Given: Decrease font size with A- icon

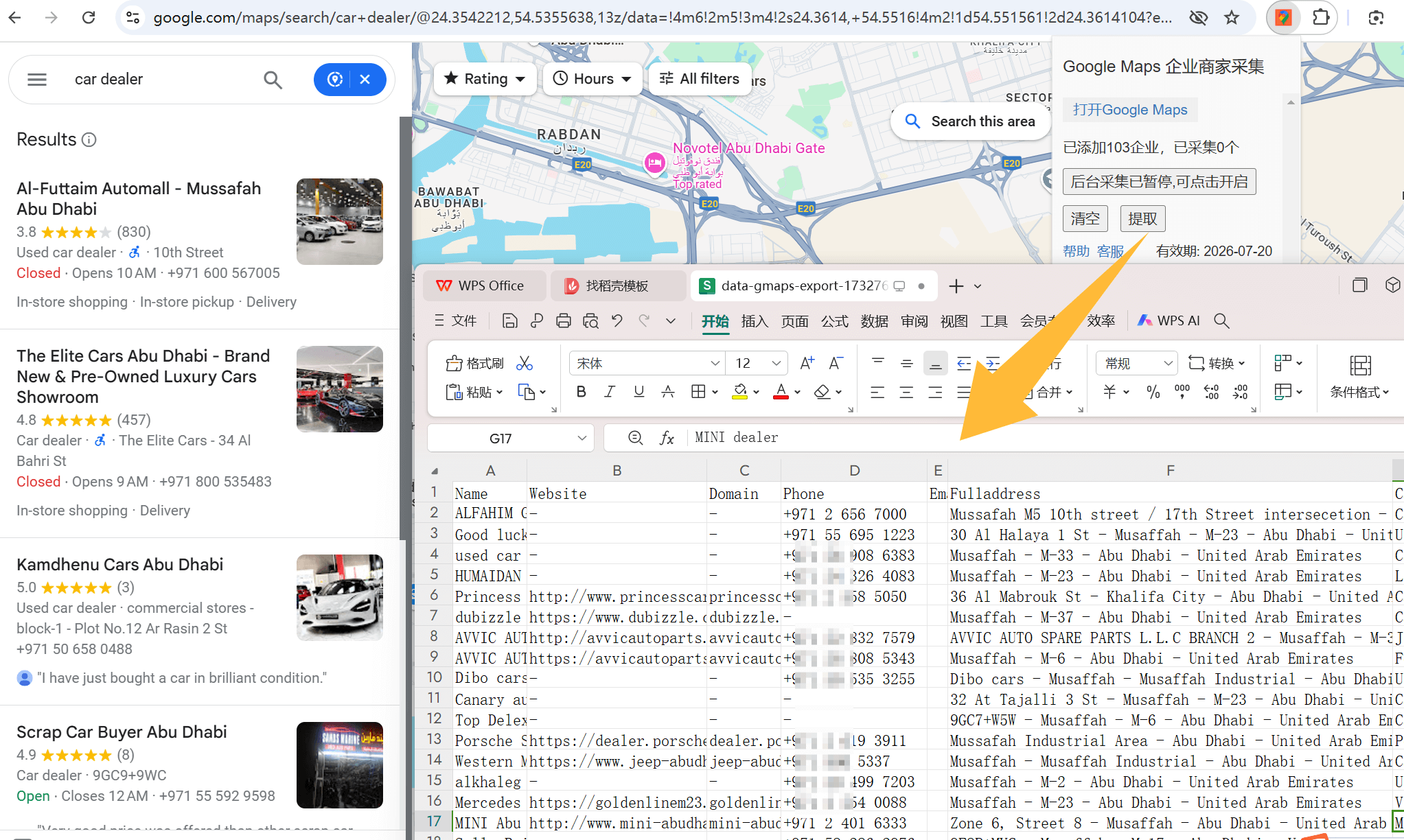Looking at the screenshot, I should (836, 363).
